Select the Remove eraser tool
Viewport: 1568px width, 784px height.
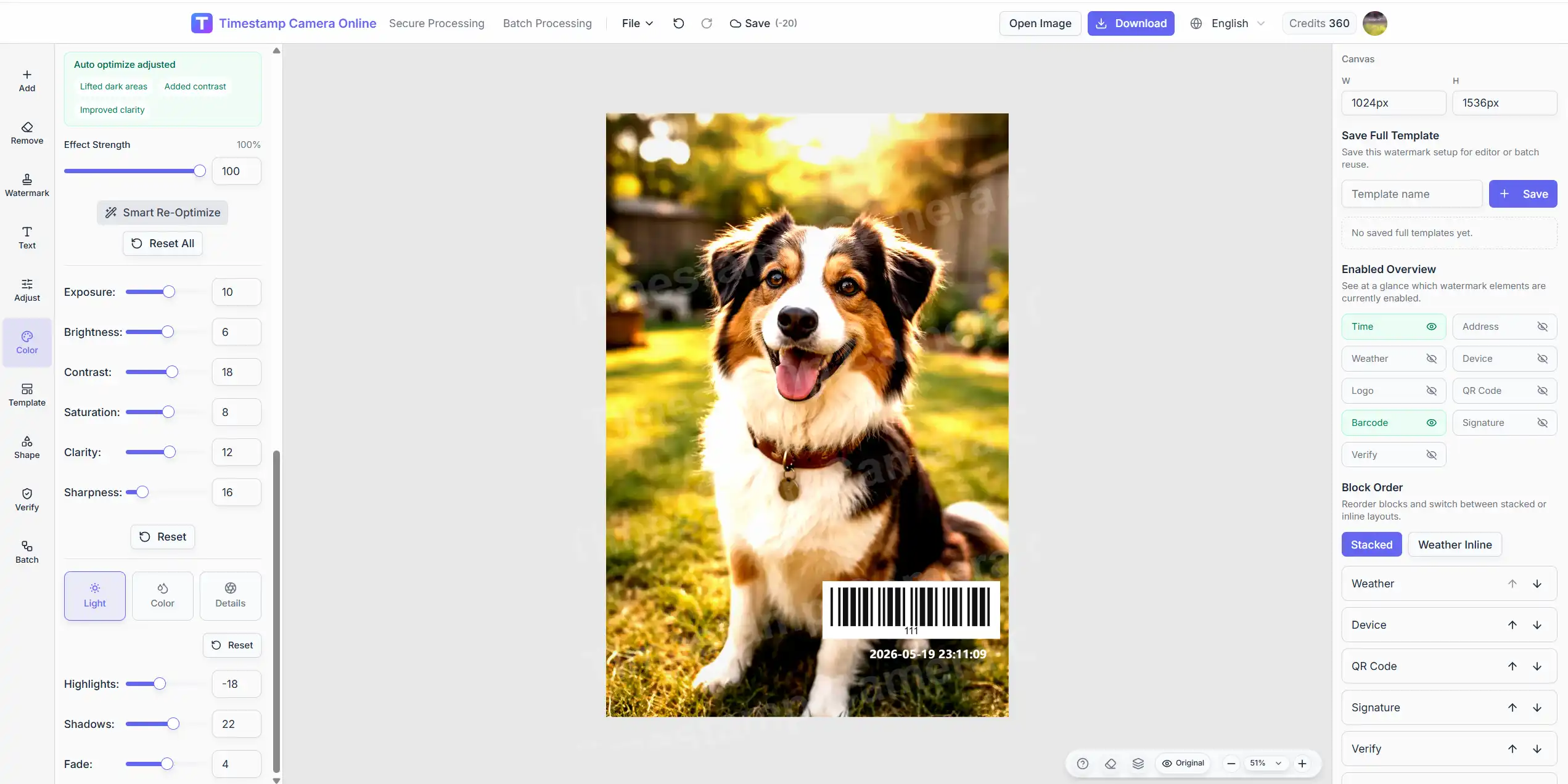coord(27,133)
